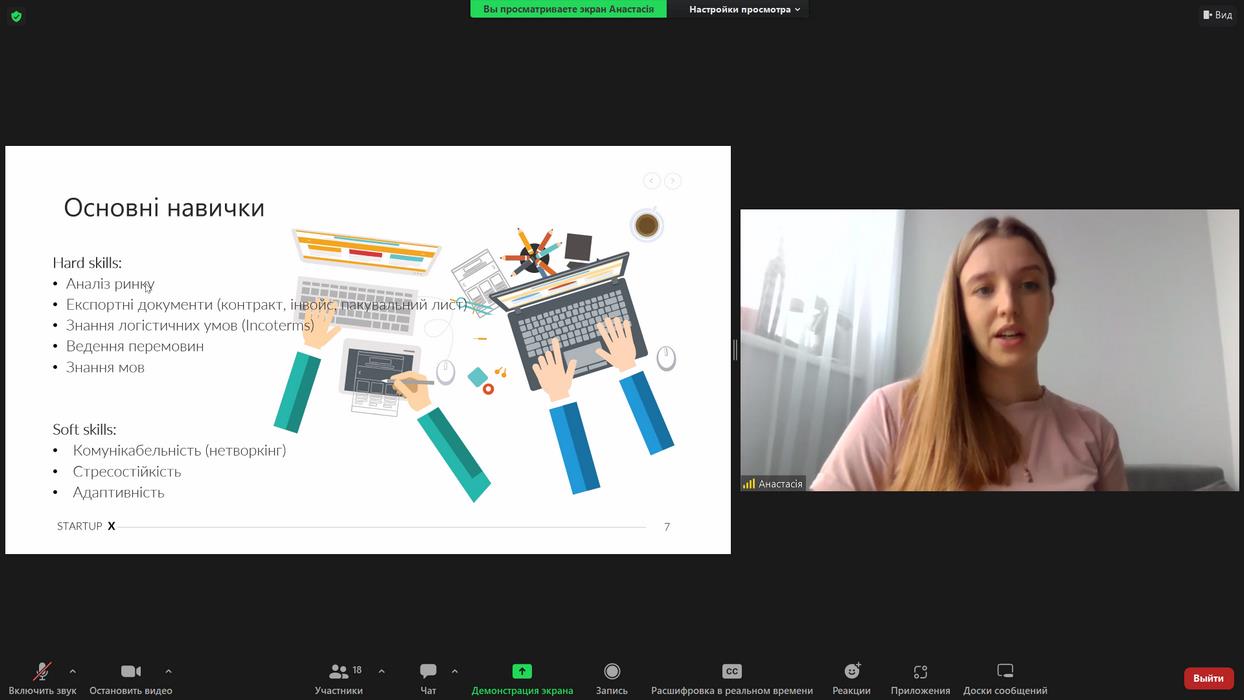Open the View options dropdown (Настройки просмотра)
This screenshot has width=1244, height=700.
745,9
